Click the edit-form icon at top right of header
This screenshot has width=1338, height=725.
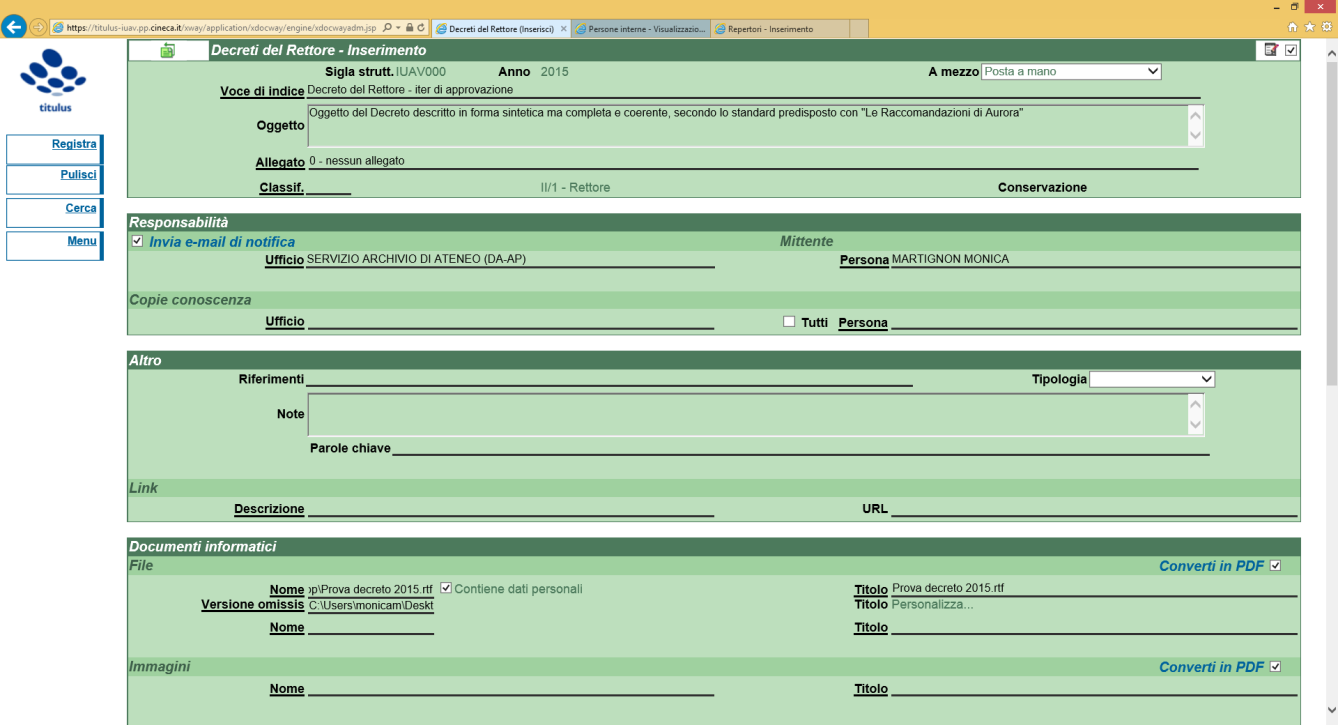1271,50
